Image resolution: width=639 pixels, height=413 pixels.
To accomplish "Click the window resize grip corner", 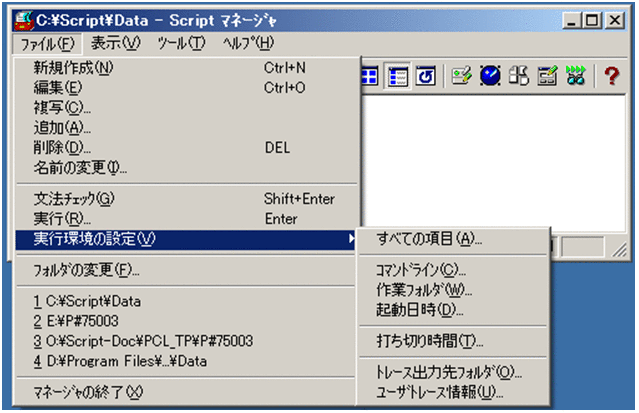I will [x=619, y=250].
